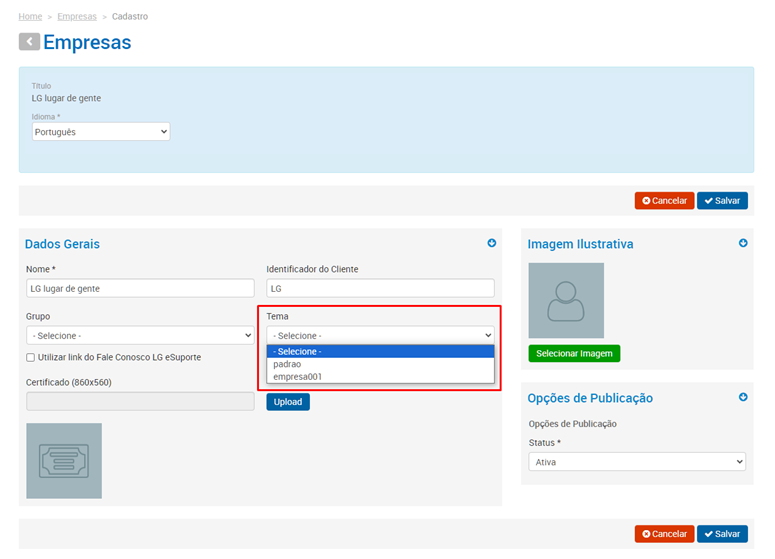Click the Tema dropdown field
The image size is (775, 559).
[x=380, y=336]
